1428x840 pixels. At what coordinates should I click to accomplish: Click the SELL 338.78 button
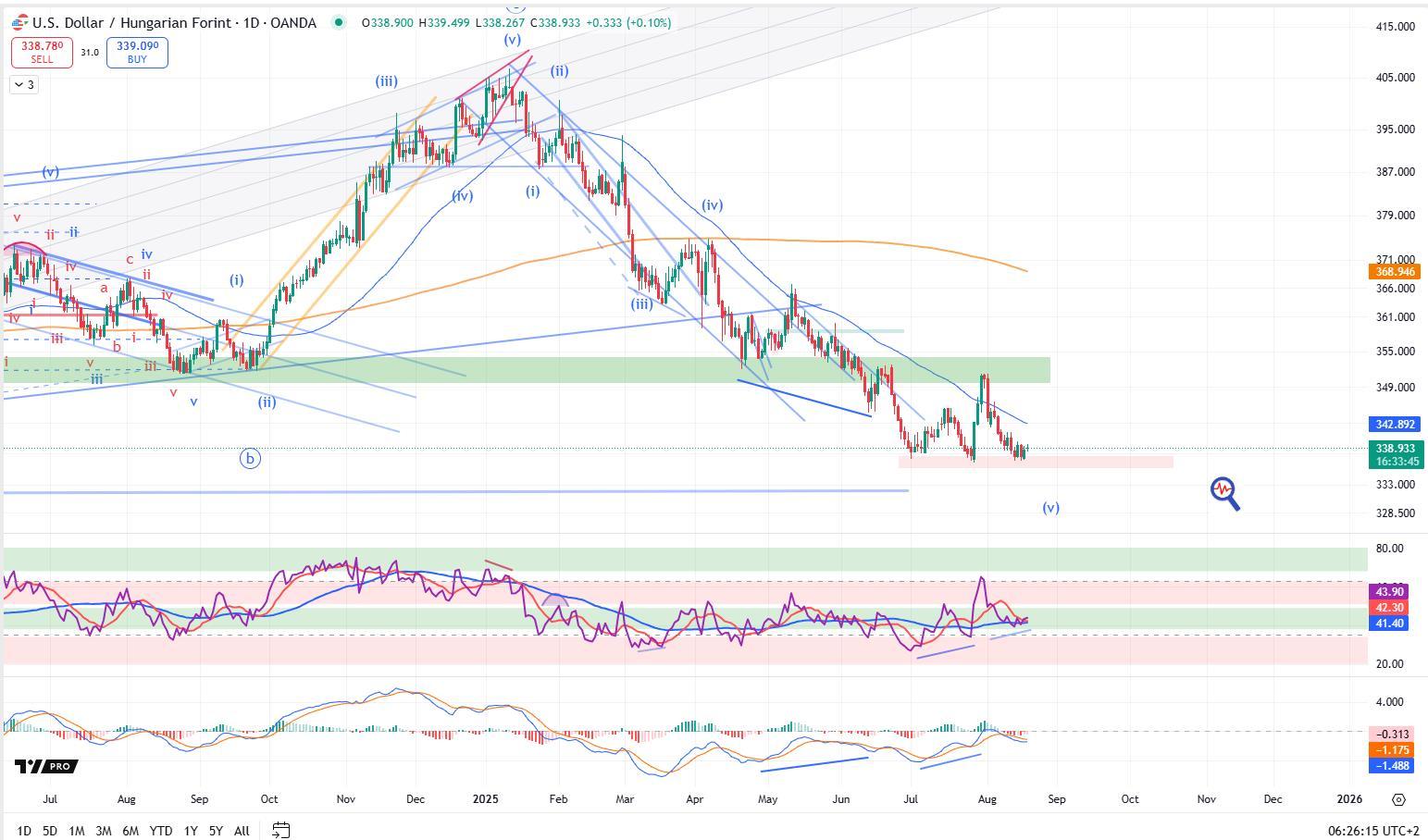click(42, 53)
